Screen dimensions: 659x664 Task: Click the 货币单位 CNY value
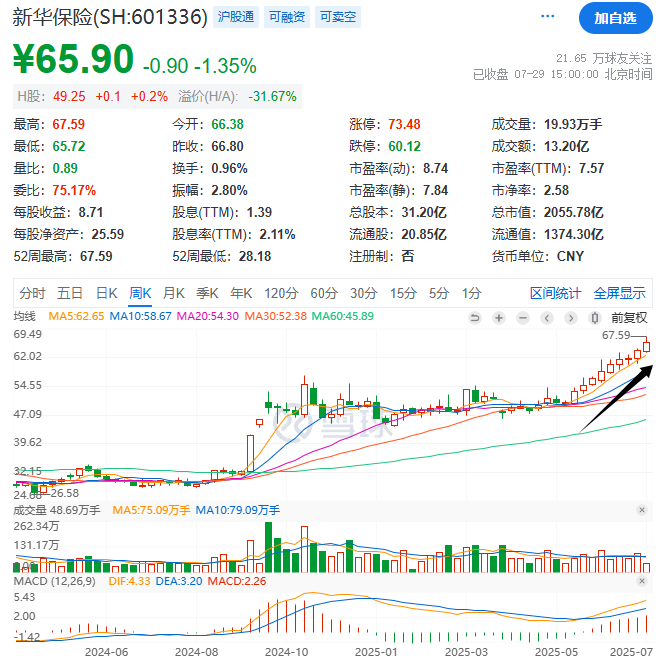pyautogui.click(x=570, y=256)
